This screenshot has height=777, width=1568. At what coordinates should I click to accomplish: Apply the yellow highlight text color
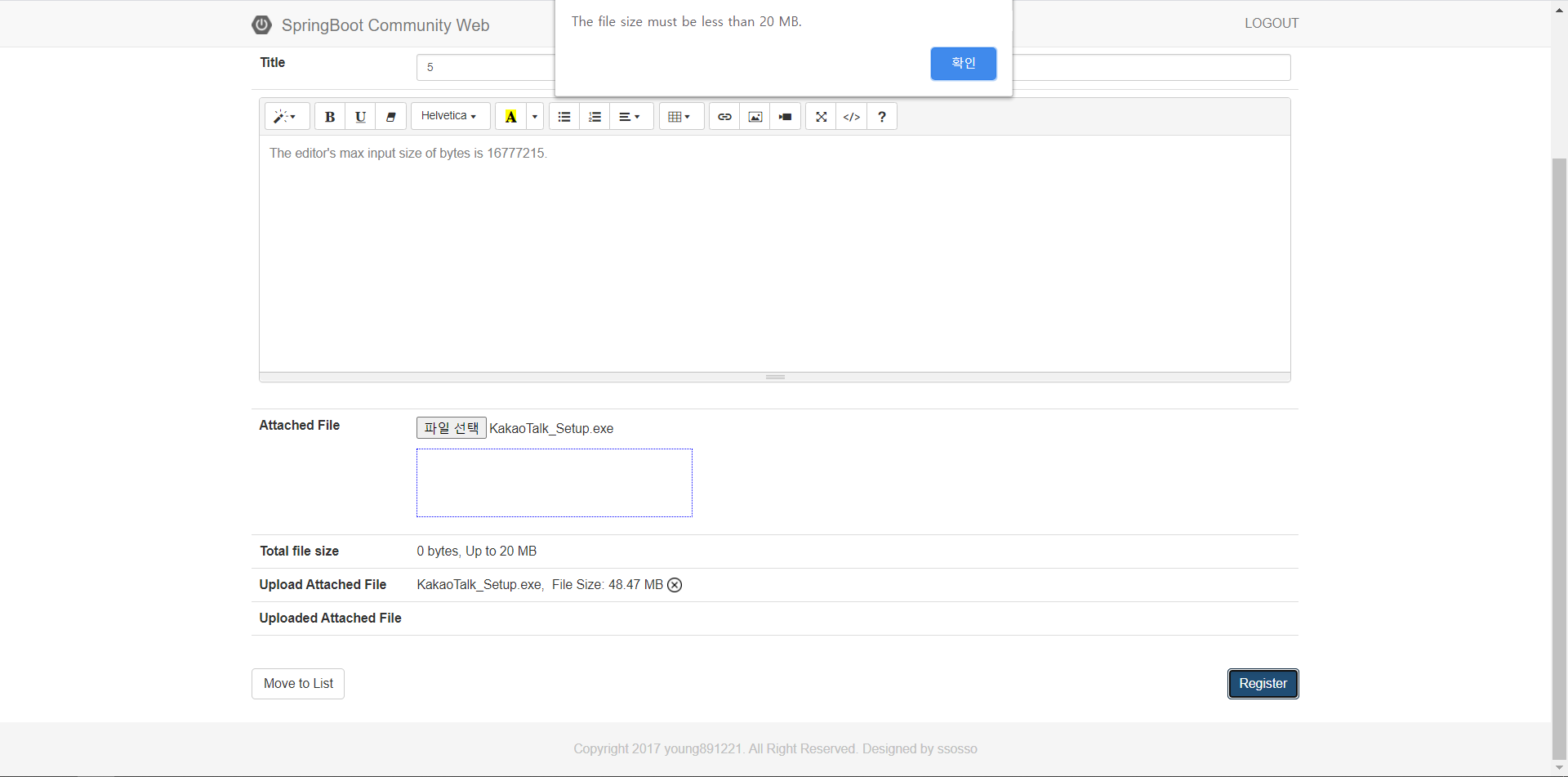point(511,117)
